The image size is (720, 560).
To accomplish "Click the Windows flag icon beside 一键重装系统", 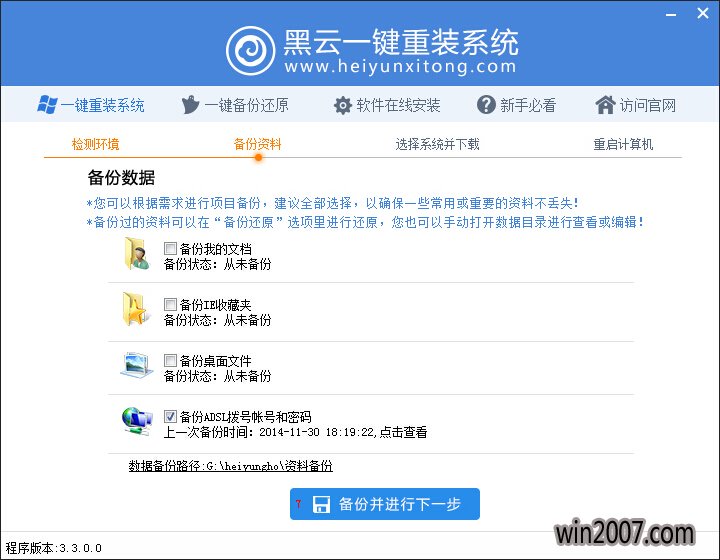I will point(47,105).
